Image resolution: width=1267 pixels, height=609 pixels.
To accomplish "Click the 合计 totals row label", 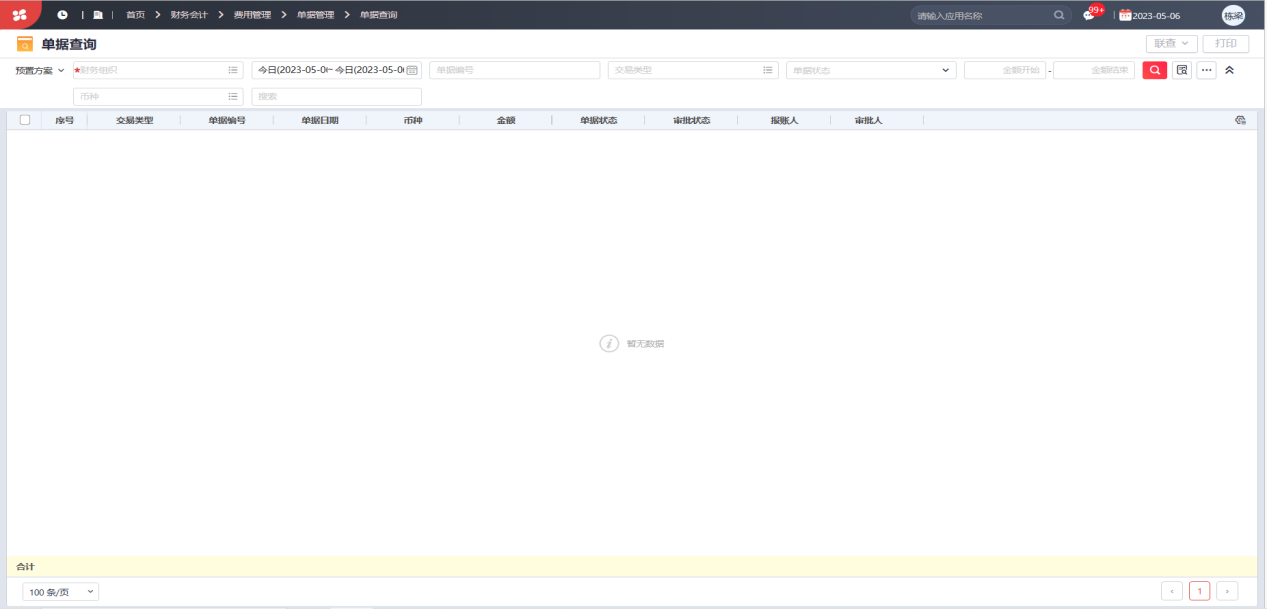I will click(x=25, y=567).
